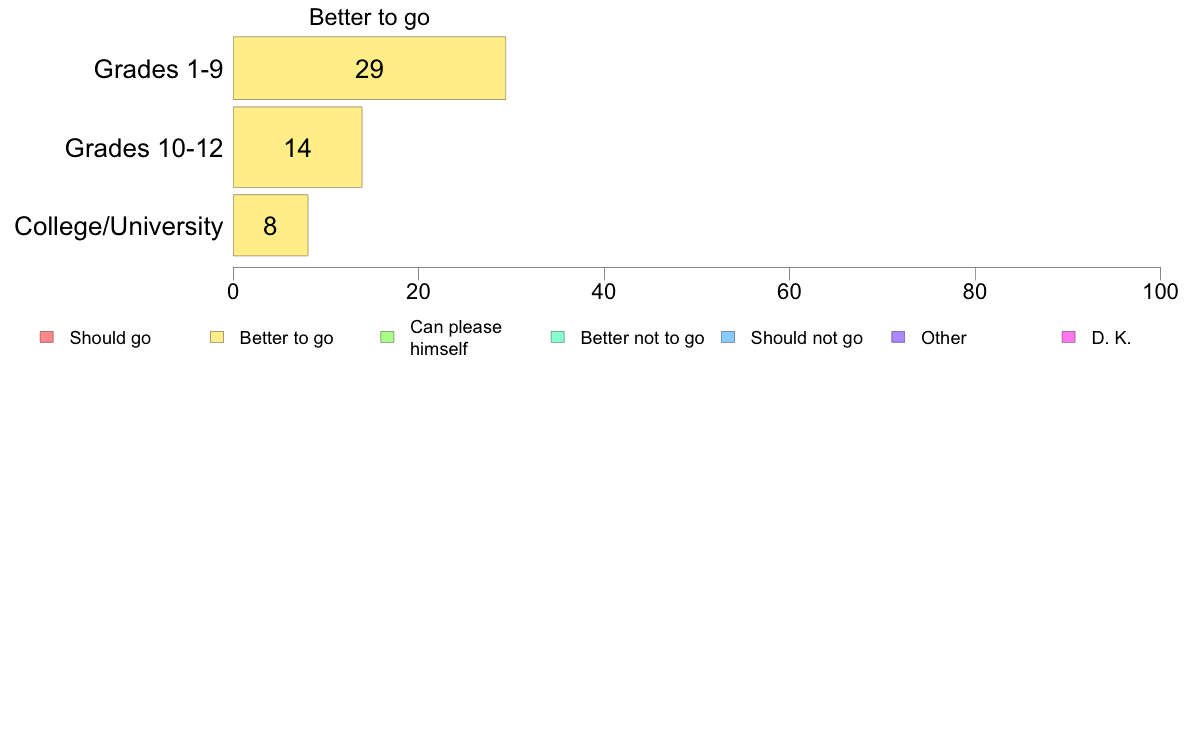This screenshot has width=1188, height=736.
Task: Select the Grades 1-9 bar showing 29
Action: tap(369, 68)
